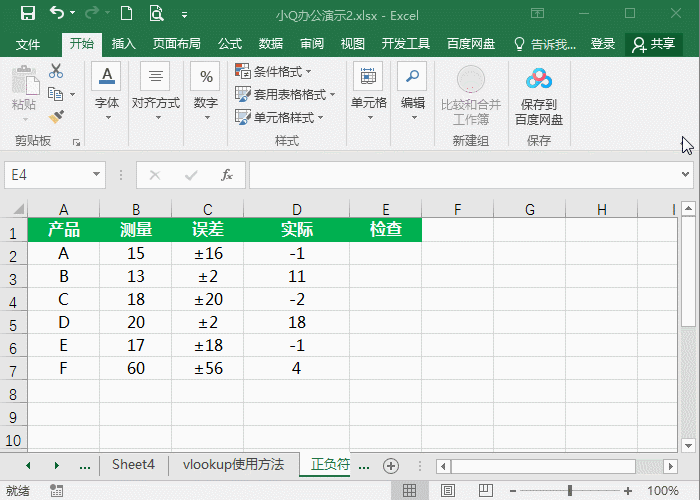Click the 登录 sign-in link

603,44
